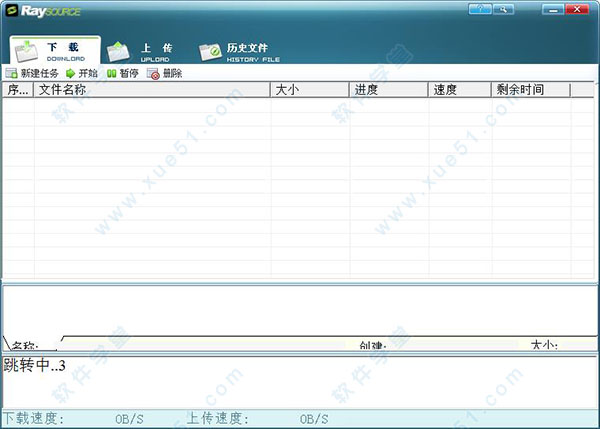Image resolution: width=600 pixels, height=429 pixels.
Task: Click the 进度 column header
Action: click(x=389, y=90)
